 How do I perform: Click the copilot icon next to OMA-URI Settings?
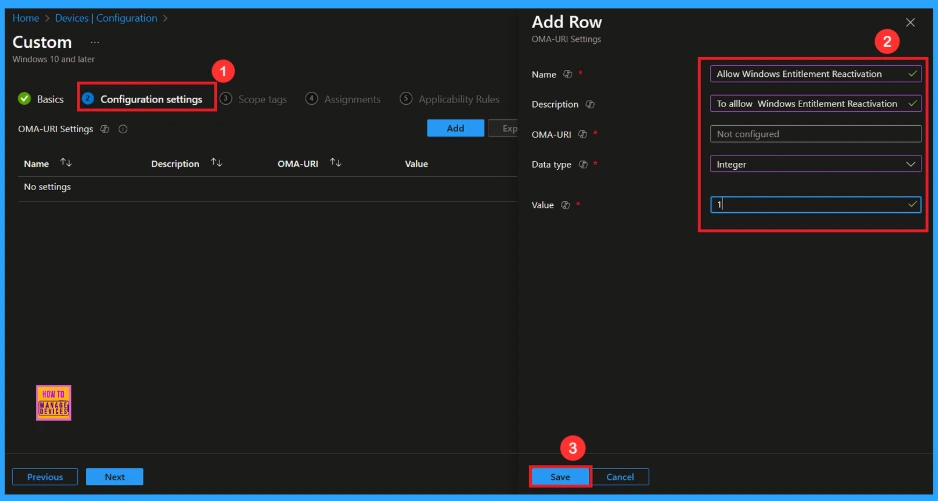(x=105, y=129)
